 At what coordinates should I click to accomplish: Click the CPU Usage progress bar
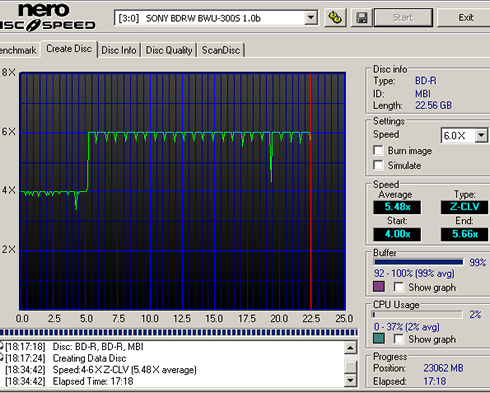click(x=417, y=314)
